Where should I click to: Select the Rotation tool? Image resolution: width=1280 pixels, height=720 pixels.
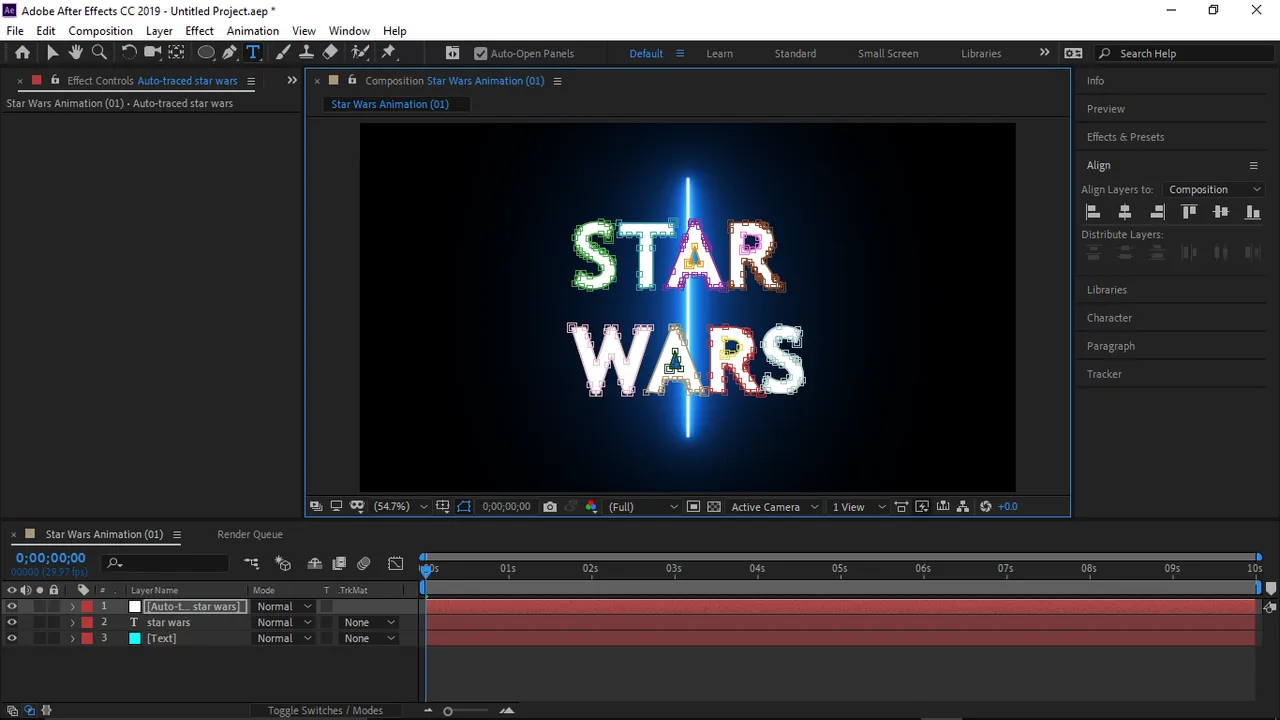129,53
